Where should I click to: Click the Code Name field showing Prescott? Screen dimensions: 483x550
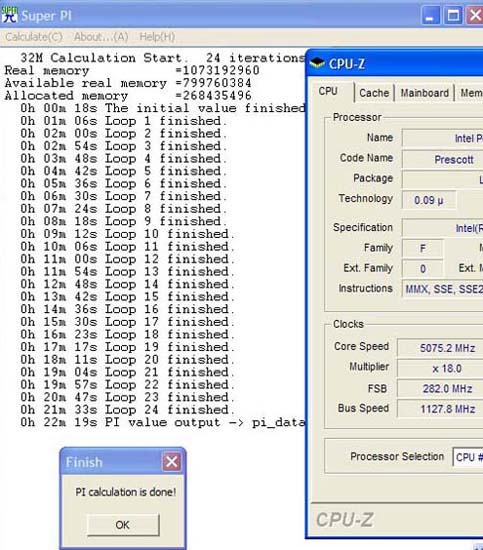tap(443, 160)
